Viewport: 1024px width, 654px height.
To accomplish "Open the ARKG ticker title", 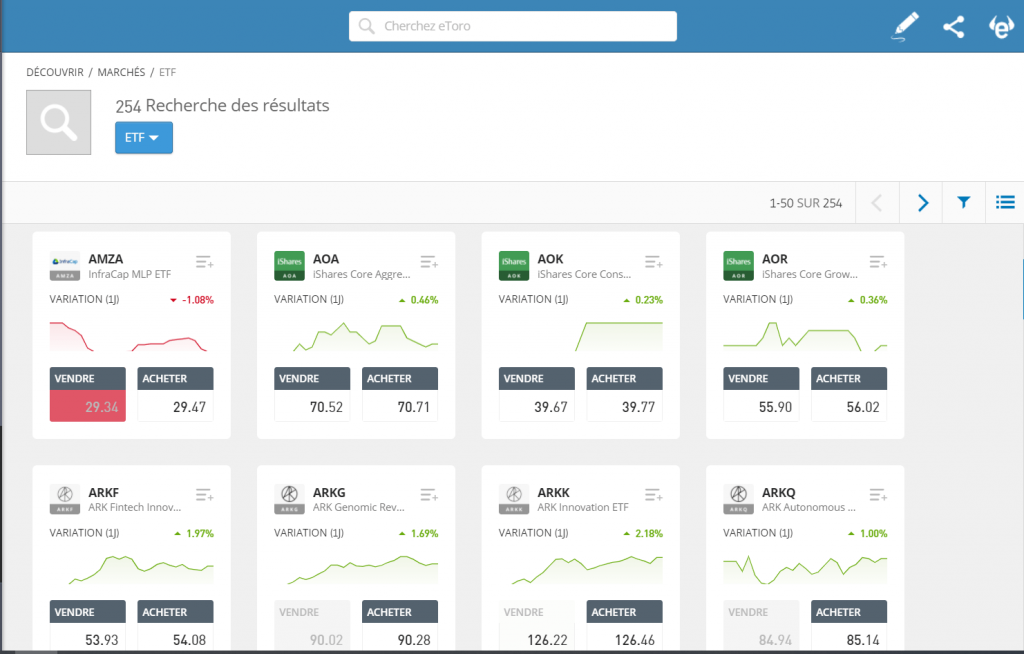I will 329,492.
